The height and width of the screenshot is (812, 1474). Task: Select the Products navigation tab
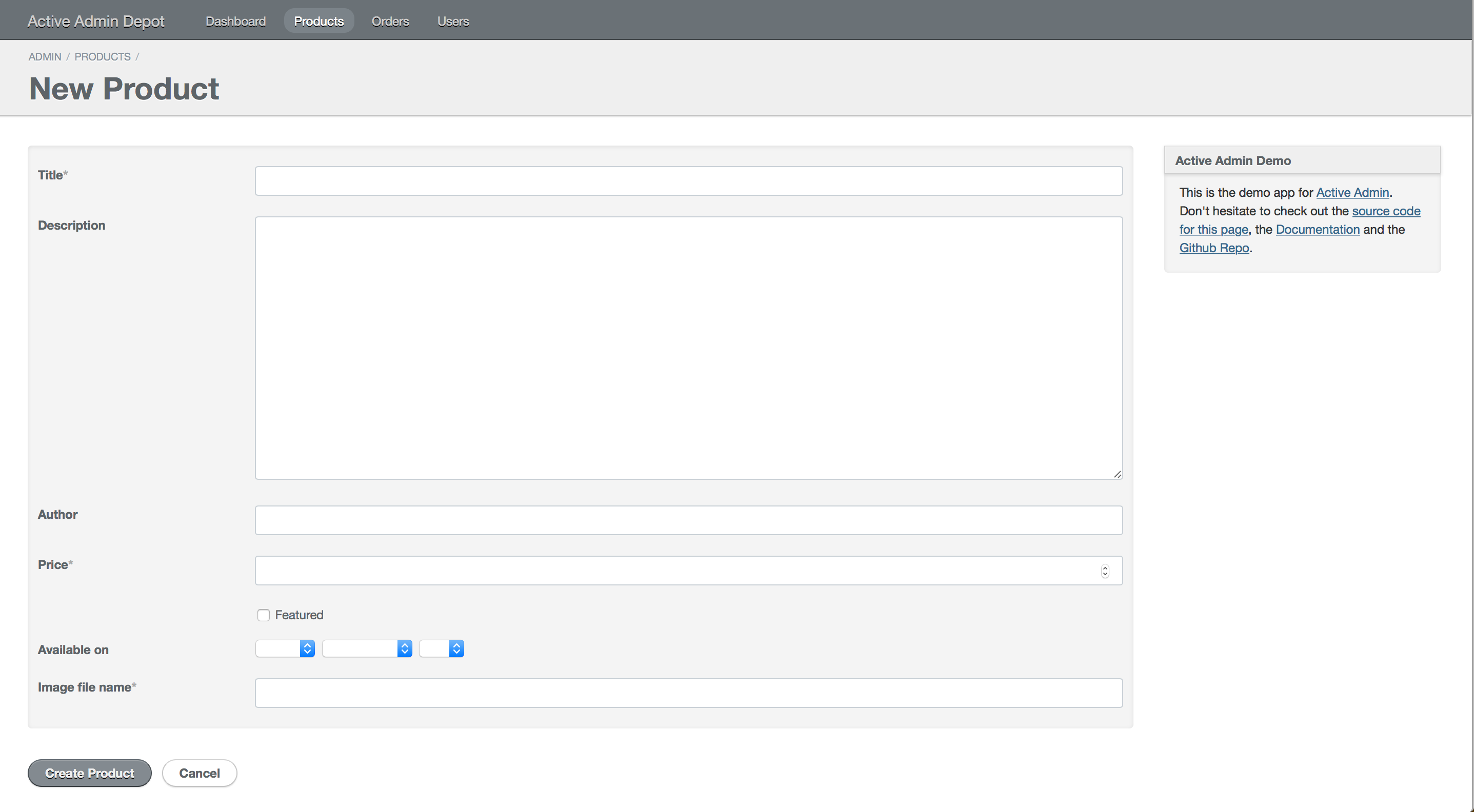(x=318, y=21)
